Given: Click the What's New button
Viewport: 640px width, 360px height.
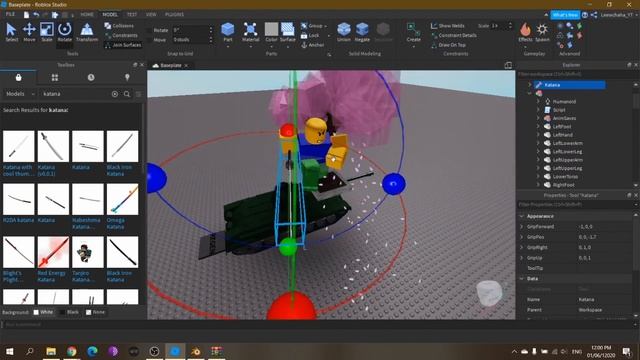Looking at the screenshot, I should [x=565, y=15].
